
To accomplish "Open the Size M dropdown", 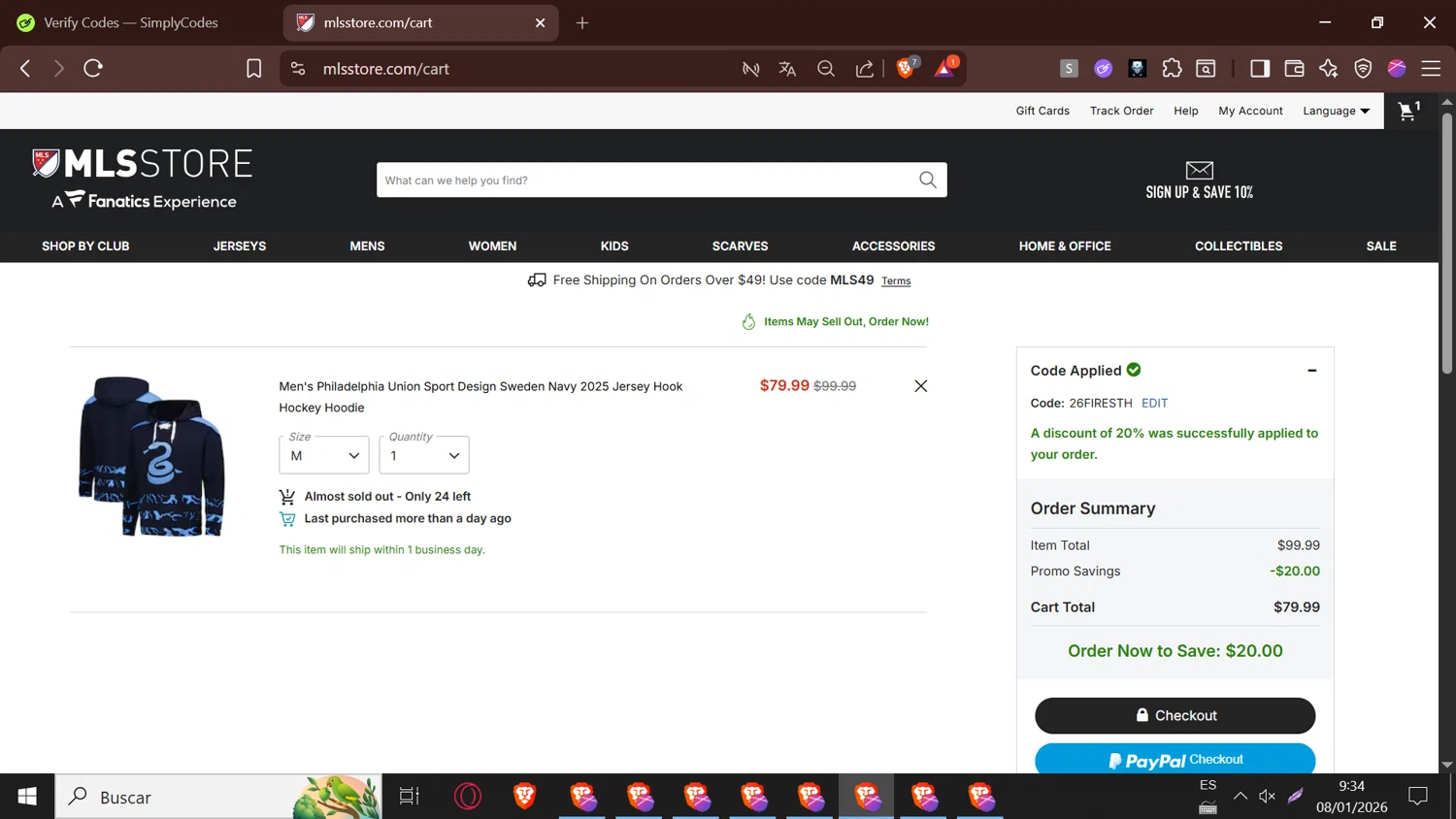I will 324,455.
